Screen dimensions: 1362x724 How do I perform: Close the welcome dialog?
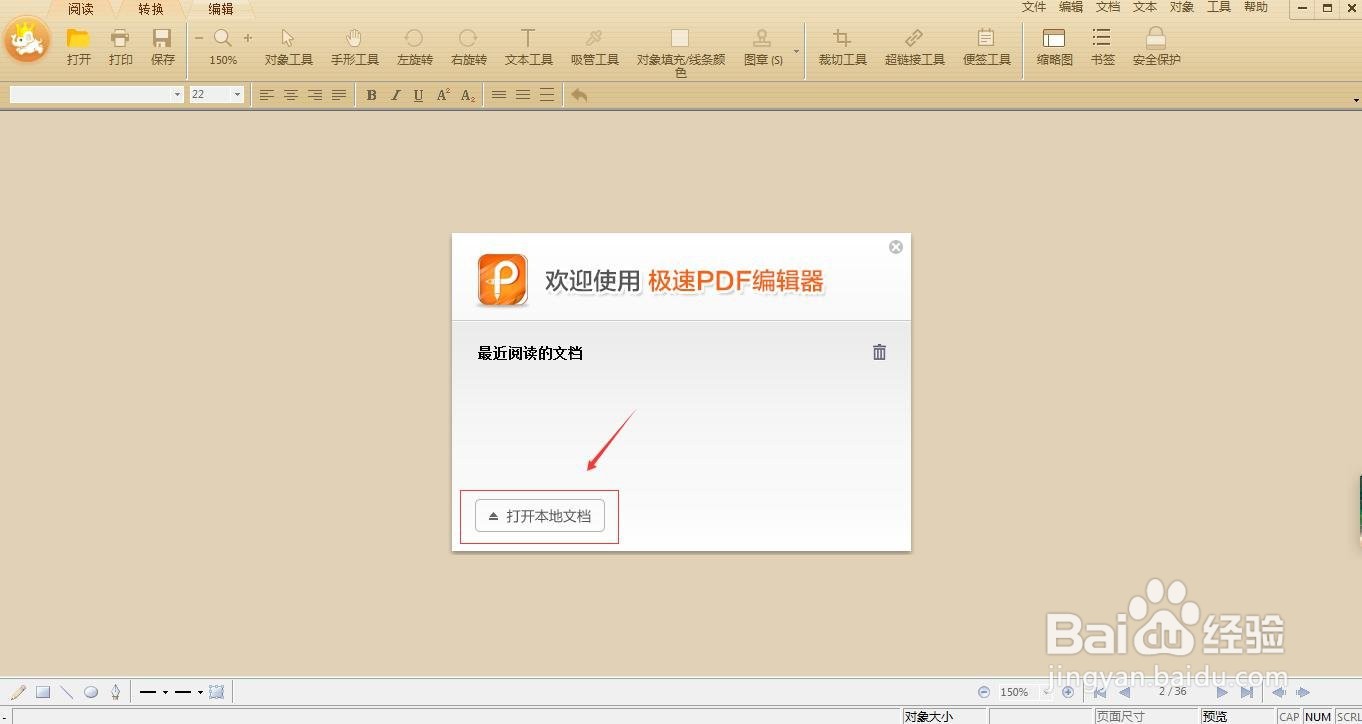pos(896,247)
